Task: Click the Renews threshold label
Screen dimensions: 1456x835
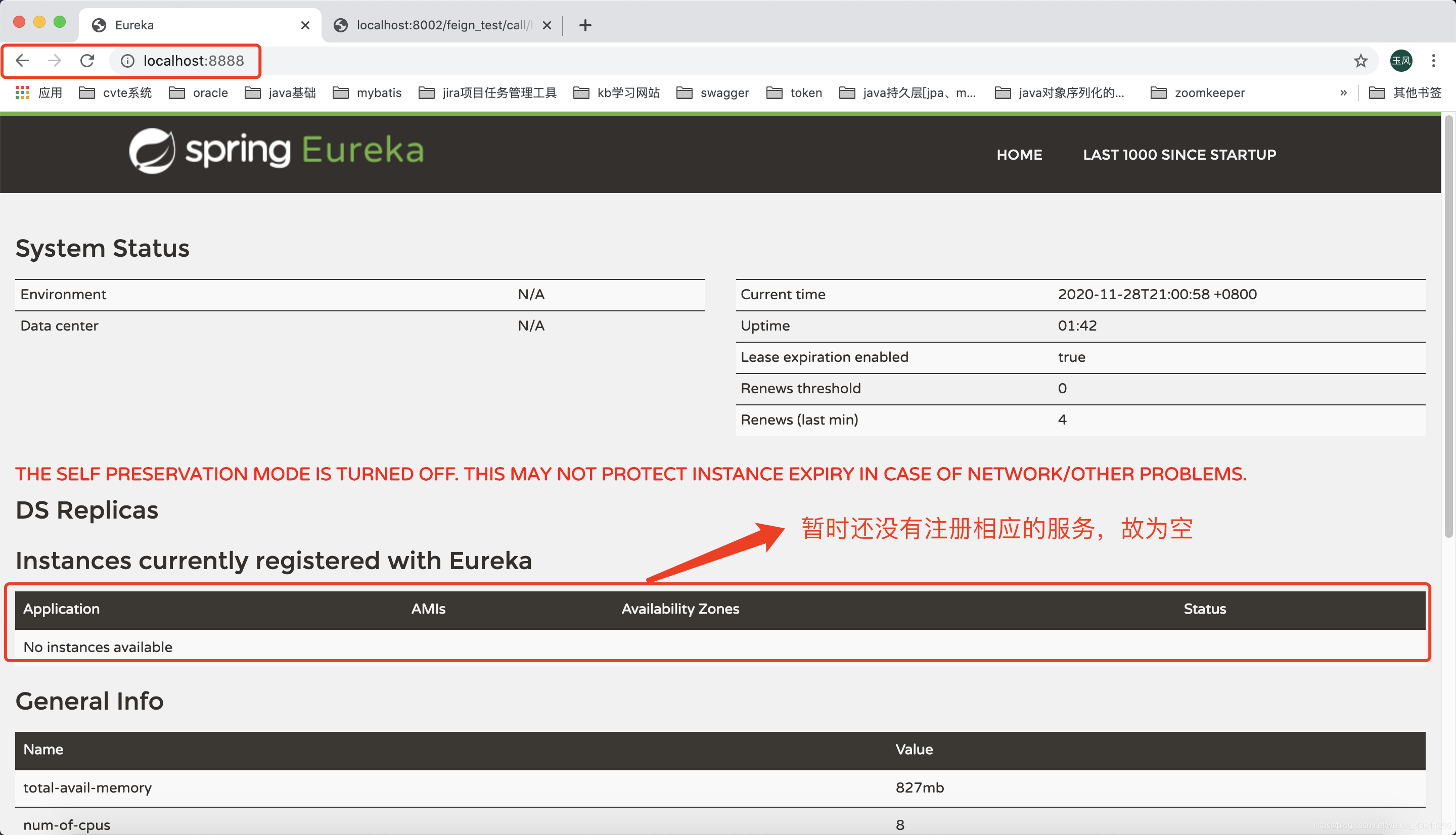Action: pos(800,388)
